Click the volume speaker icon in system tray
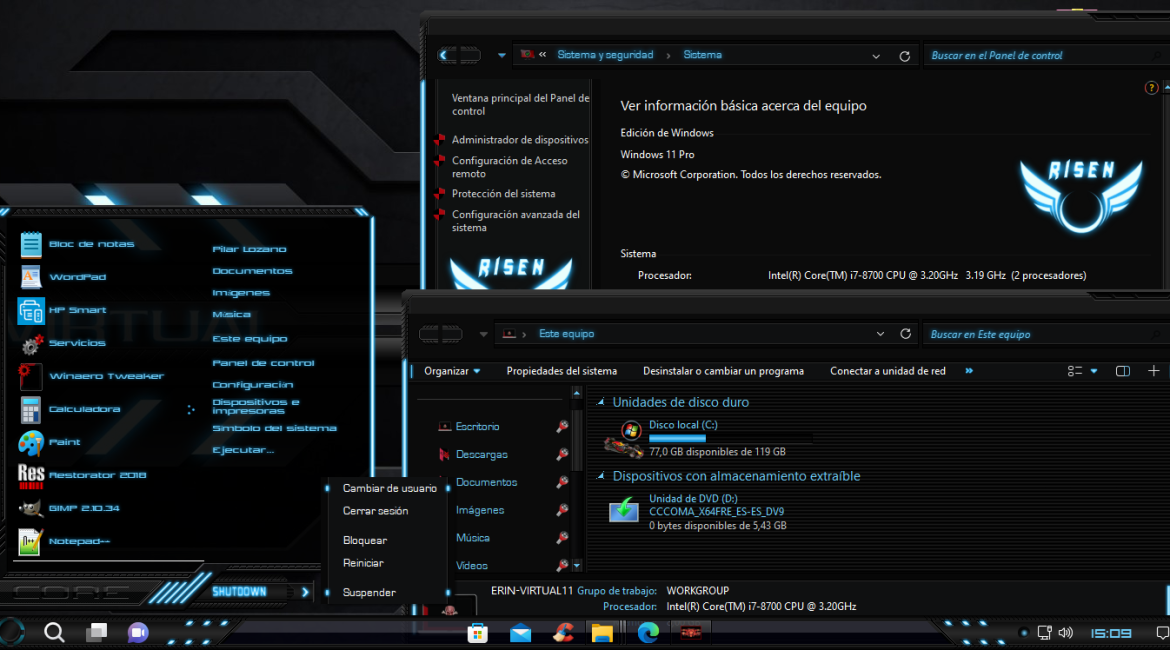This screenshot has width=1170, height=650. pos(1065,632)
